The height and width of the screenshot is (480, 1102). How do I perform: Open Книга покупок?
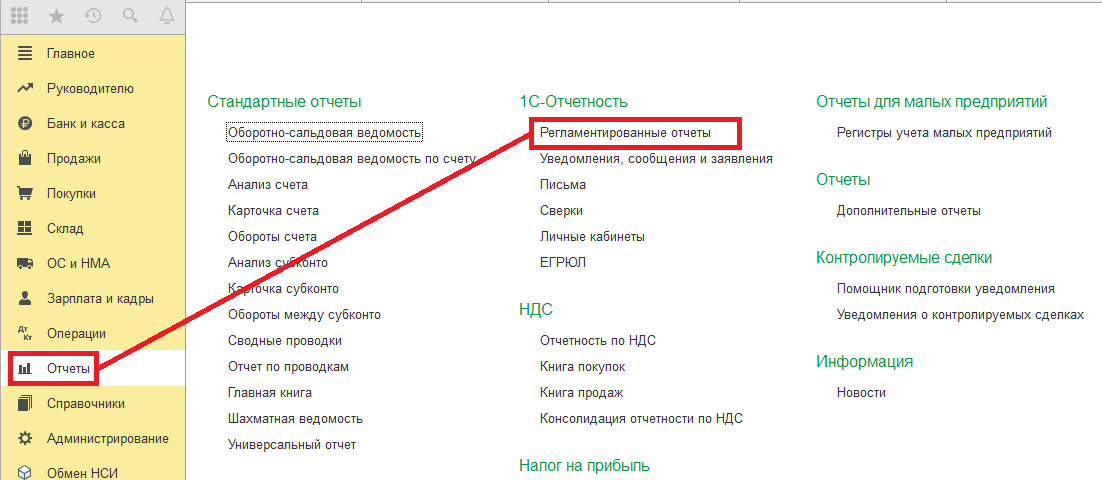[583, 367]
